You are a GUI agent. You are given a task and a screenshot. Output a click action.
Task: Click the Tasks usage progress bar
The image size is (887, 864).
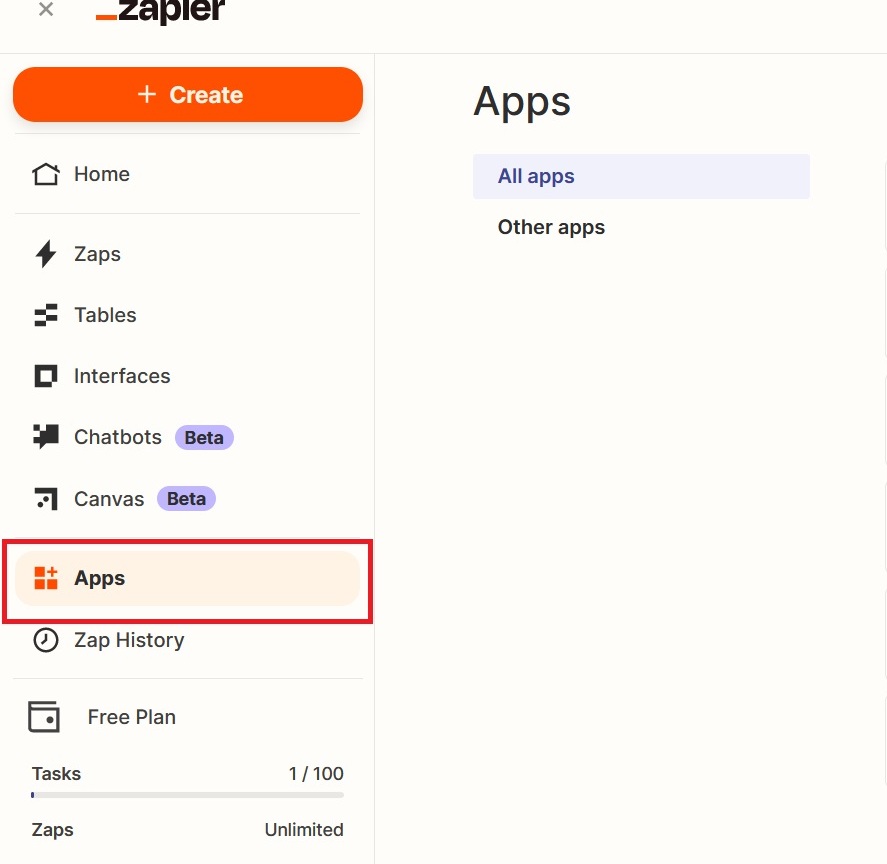(187, 795)
